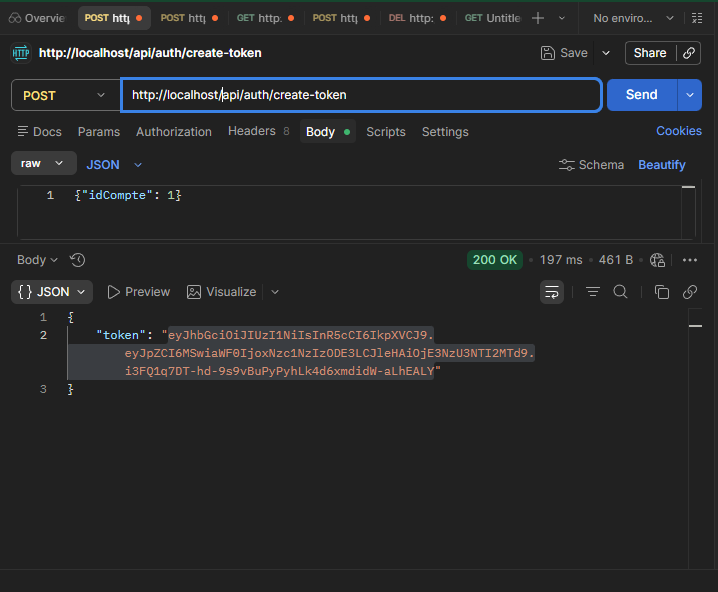
Task: Open a new request tab with plus icon
Action: [x=538, y=18]
